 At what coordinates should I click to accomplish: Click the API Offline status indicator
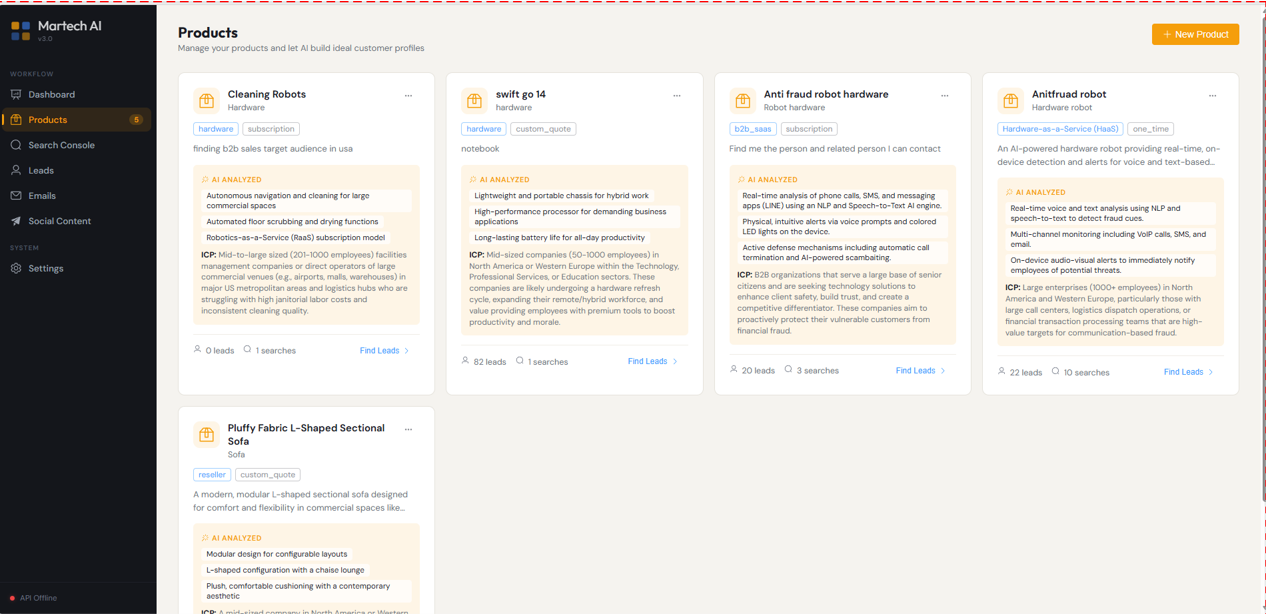coord(34,598)
